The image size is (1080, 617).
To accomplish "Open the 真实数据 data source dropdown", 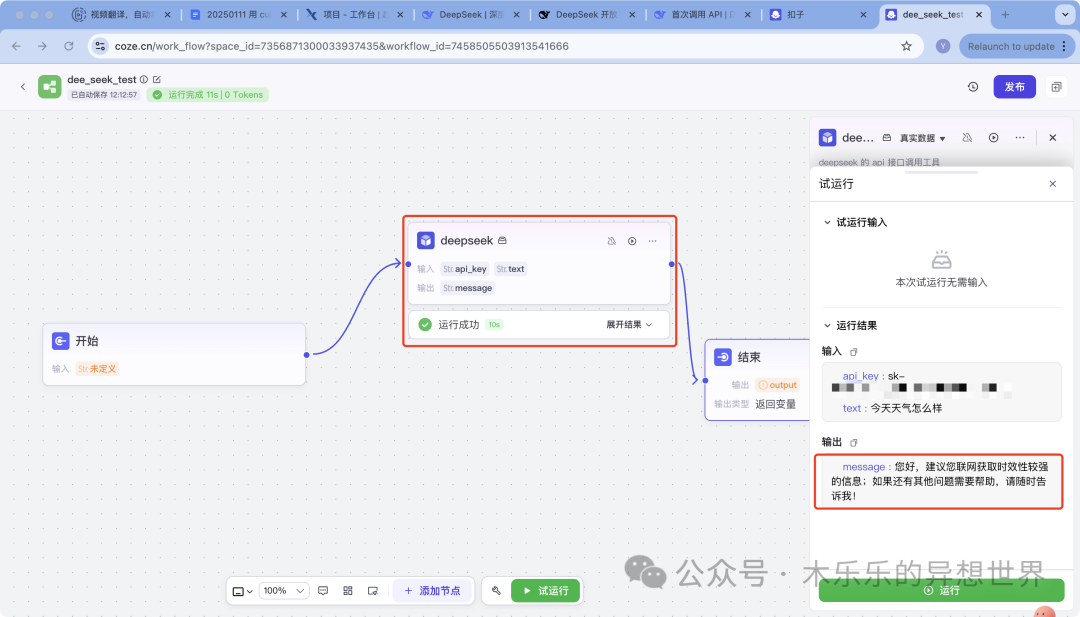I will pos(922,138).
